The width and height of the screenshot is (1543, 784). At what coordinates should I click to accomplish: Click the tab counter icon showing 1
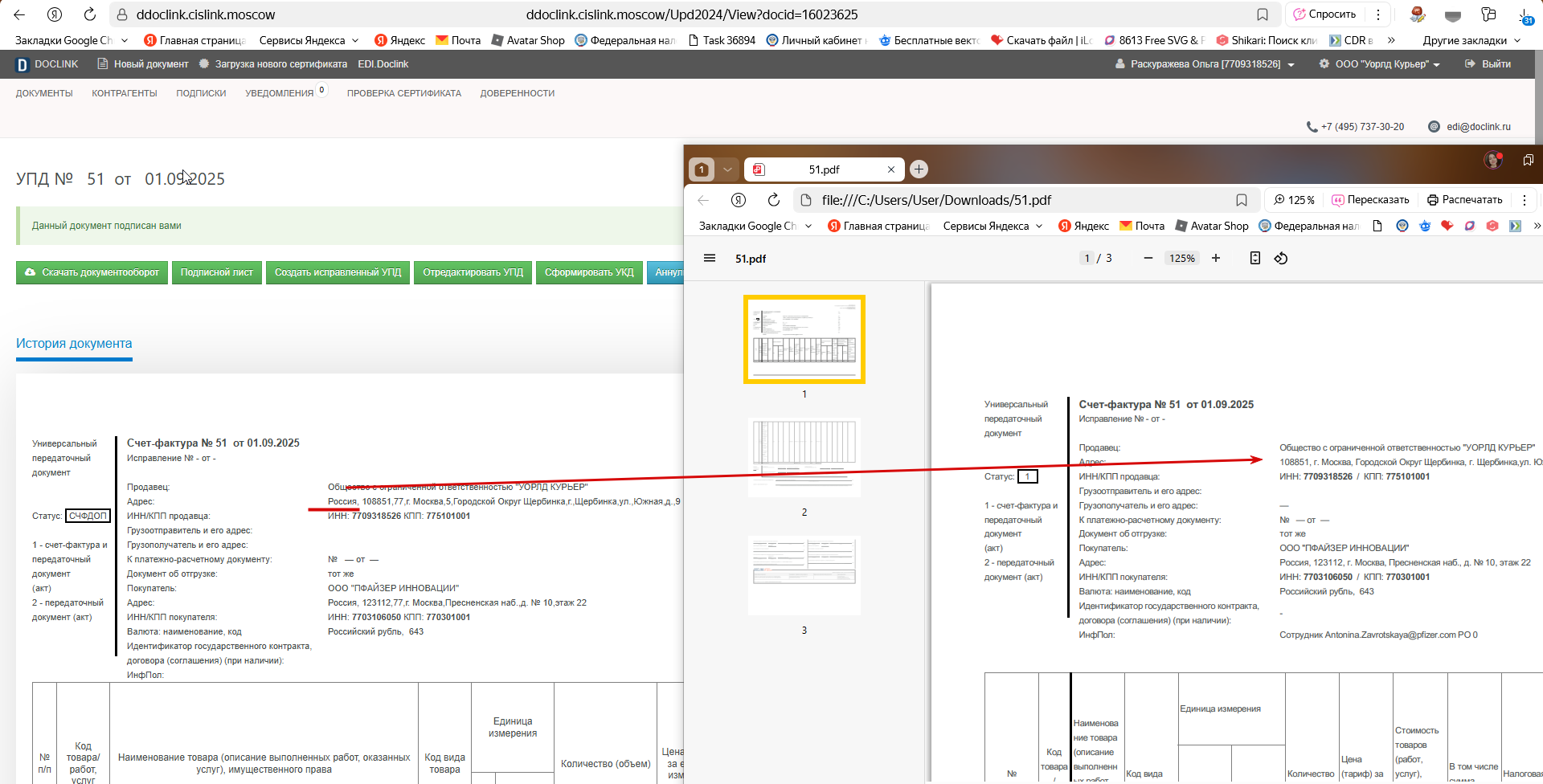702,169
